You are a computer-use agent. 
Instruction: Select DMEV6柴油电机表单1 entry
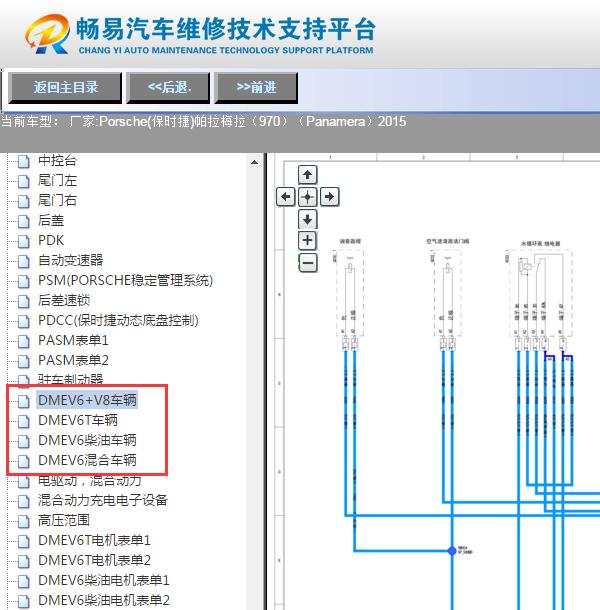(x=104, y=580)
